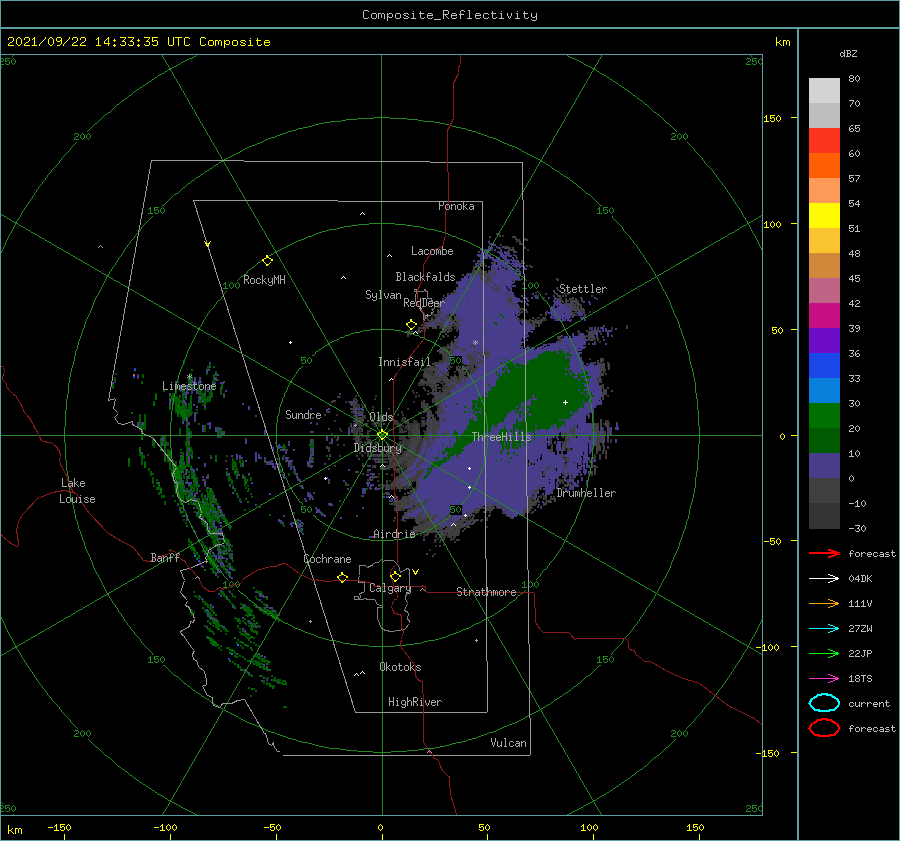Click the dBZ legend heading

(x=848, y=54)
